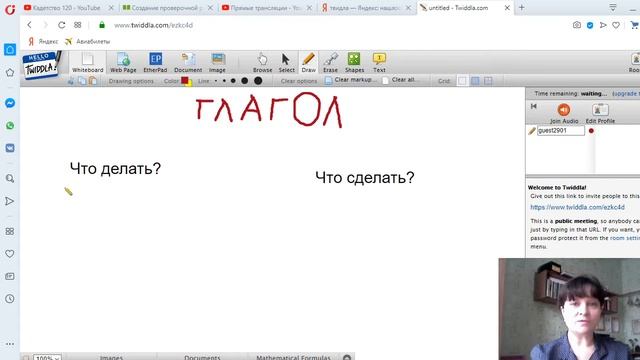
Task: Collapse the side panel with arrow icon
Action: coord(533,107)
